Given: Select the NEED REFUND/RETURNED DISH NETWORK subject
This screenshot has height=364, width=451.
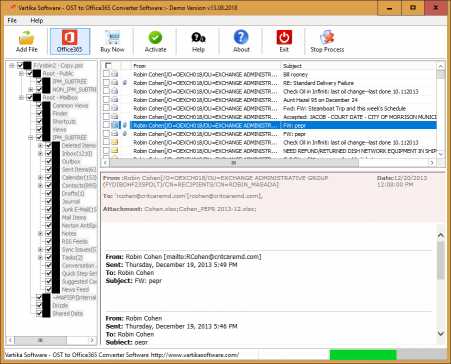Looking at the screenshot, I should (x=360, y=151).
